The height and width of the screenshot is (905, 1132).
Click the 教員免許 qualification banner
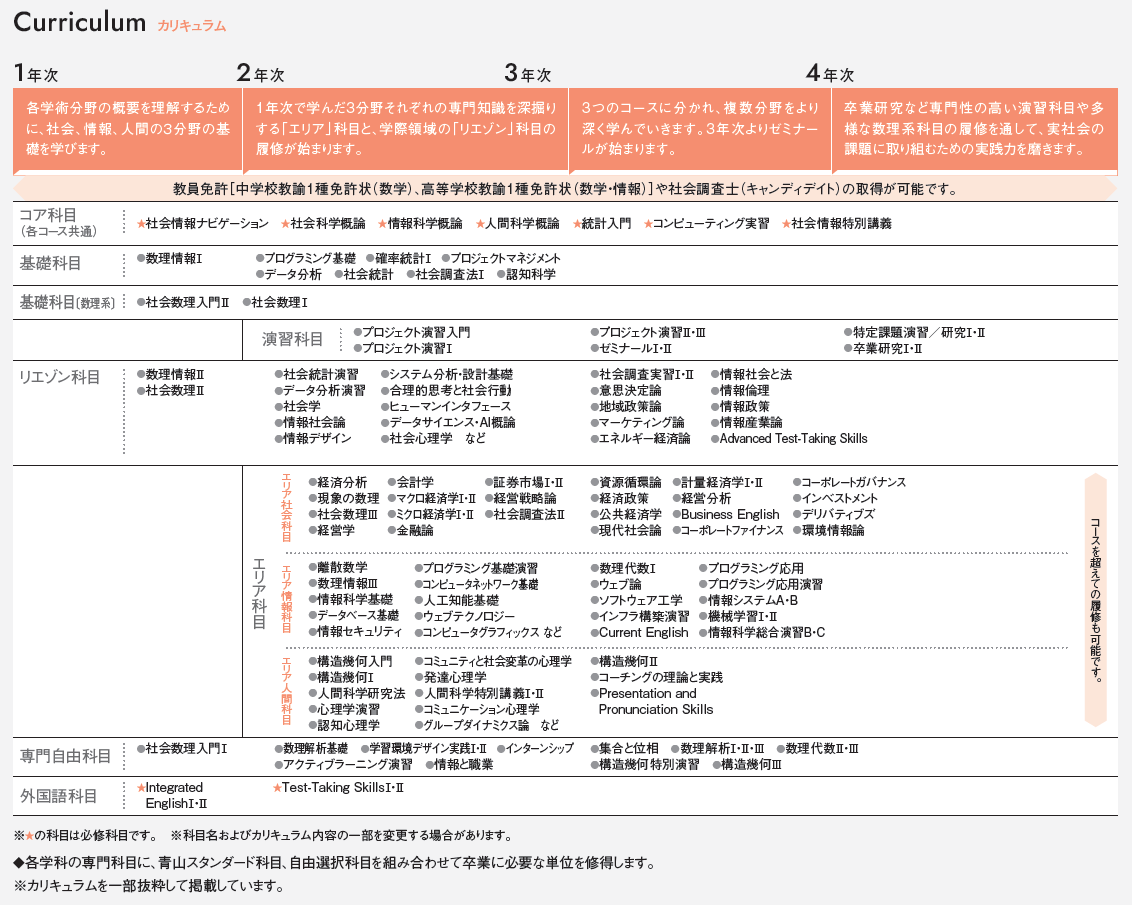[565, 188]
